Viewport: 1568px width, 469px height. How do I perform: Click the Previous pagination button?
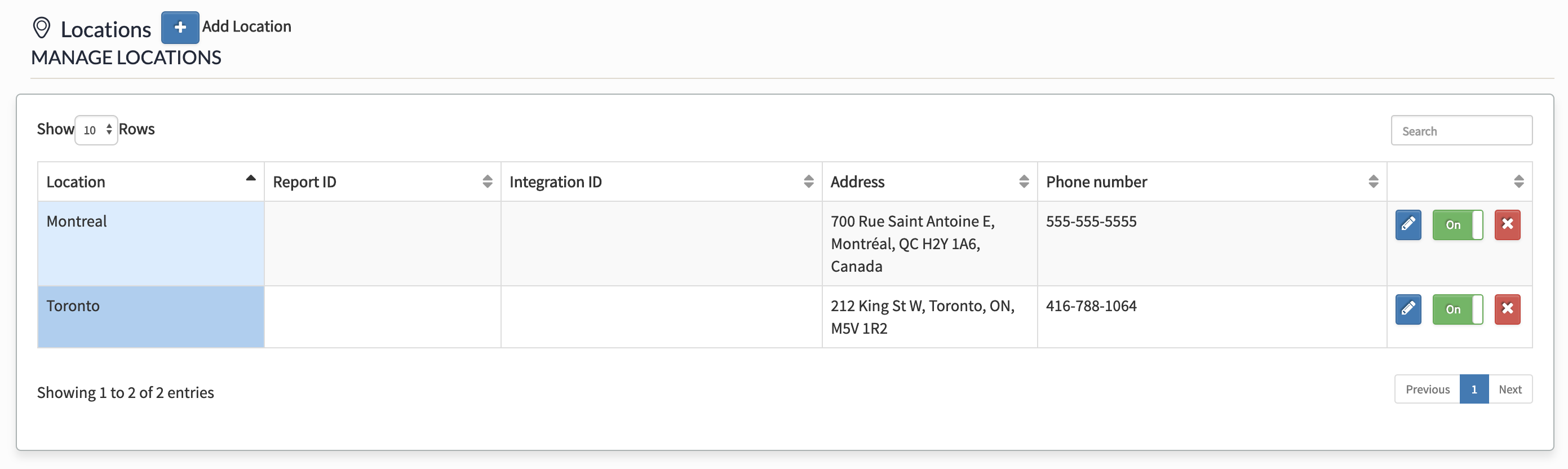(x=1427, y=388)
